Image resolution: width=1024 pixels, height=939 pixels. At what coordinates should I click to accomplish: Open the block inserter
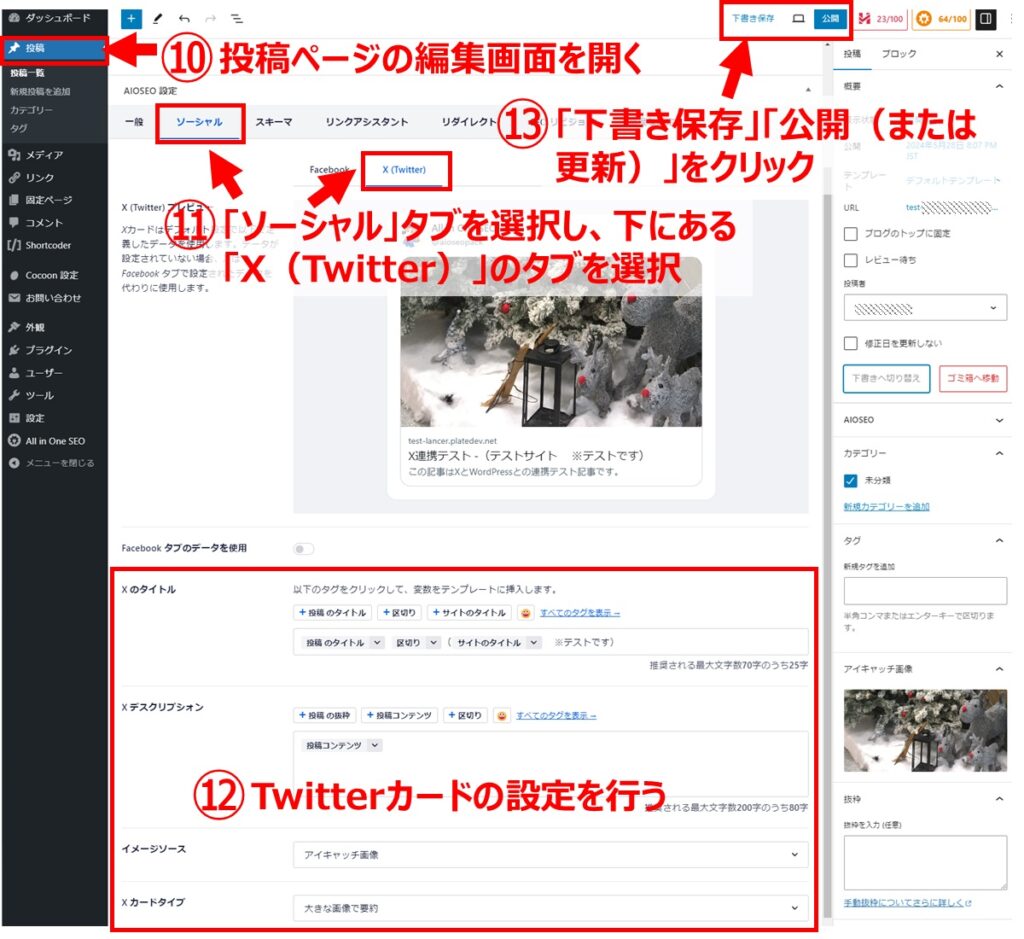pos(132,18)
